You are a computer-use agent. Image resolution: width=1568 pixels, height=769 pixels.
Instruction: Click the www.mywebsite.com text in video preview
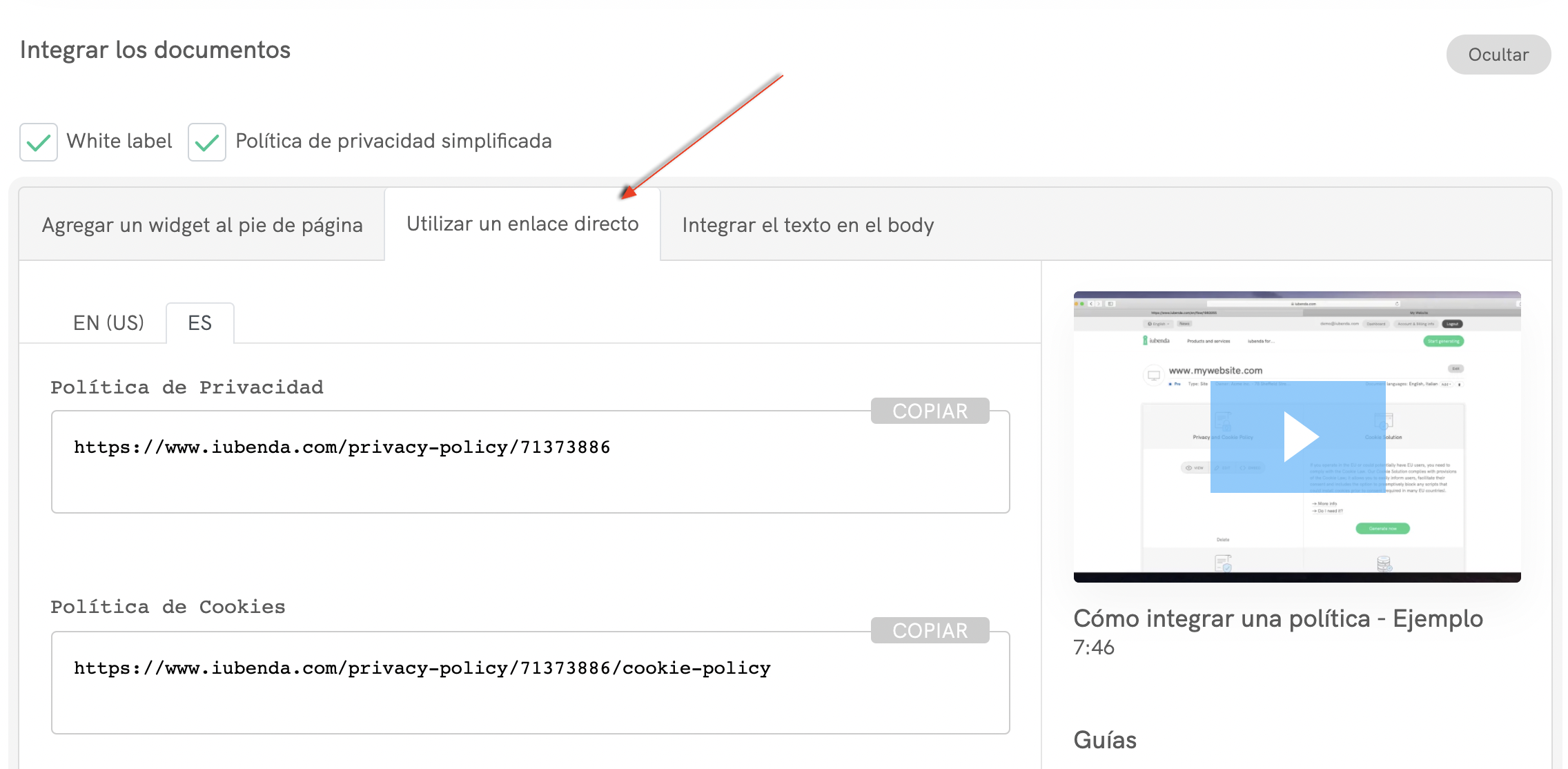click(1215, 371)
